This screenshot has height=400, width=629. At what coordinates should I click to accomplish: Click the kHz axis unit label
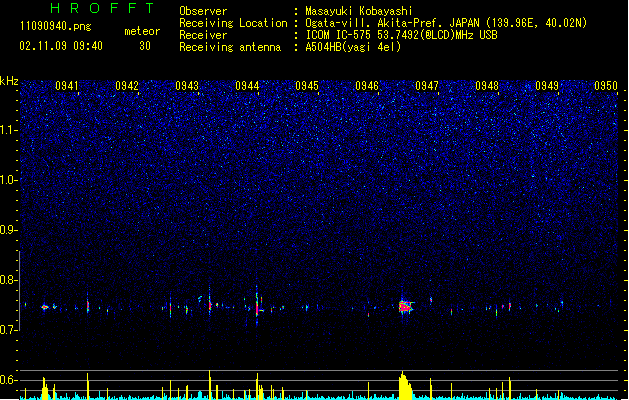9,81
